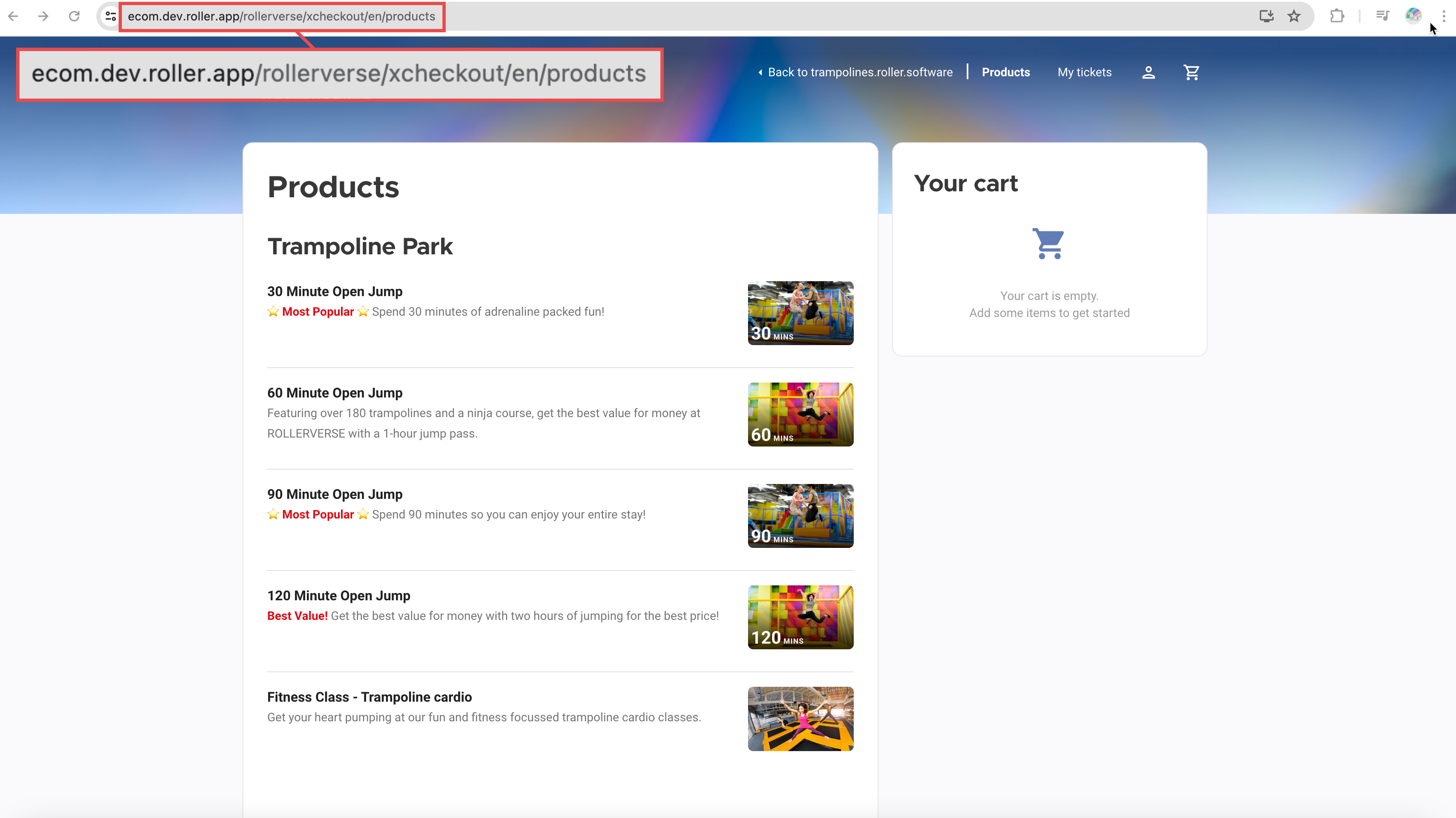Select the 60 Minute Open Jump thumbnail
1456x818 pixels.
800,414
